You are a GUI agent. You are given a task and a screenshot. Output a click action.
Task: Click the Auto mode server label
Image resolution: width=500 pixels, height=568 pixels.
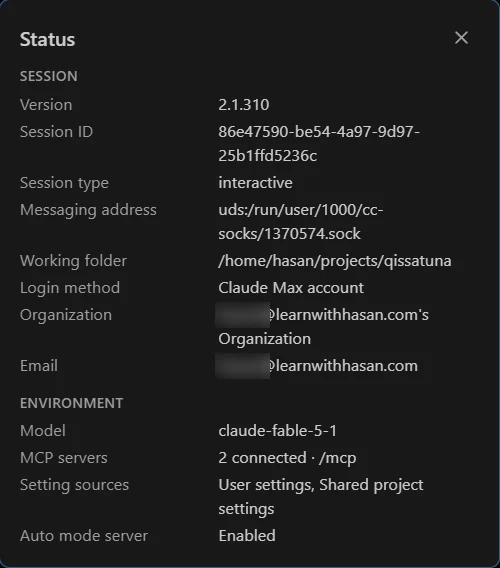pyautogui.click(x=84, y=536)
